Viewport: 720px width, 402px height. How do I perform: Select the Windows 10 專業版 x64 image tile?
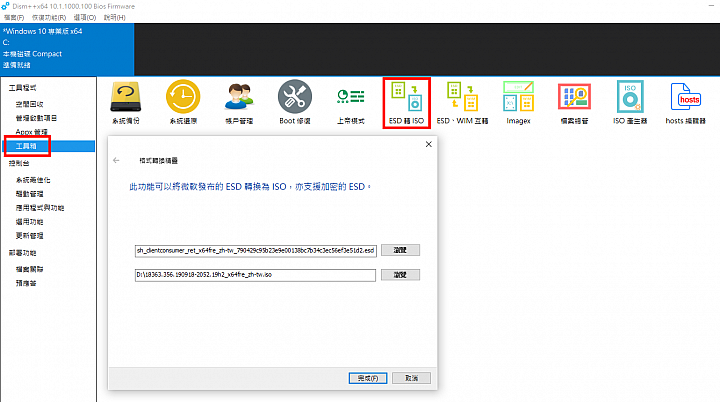[67, 49]
